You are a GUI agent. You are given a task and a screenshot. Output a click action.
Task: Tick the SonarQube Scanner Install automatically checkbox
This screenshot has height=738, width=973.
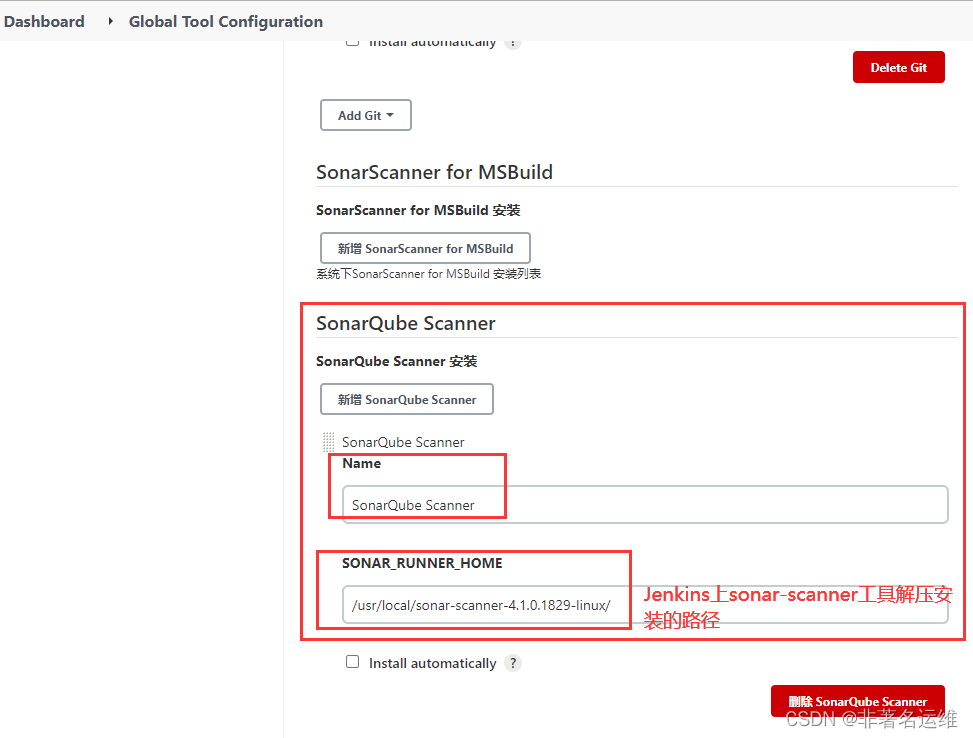tap(352, 662)
